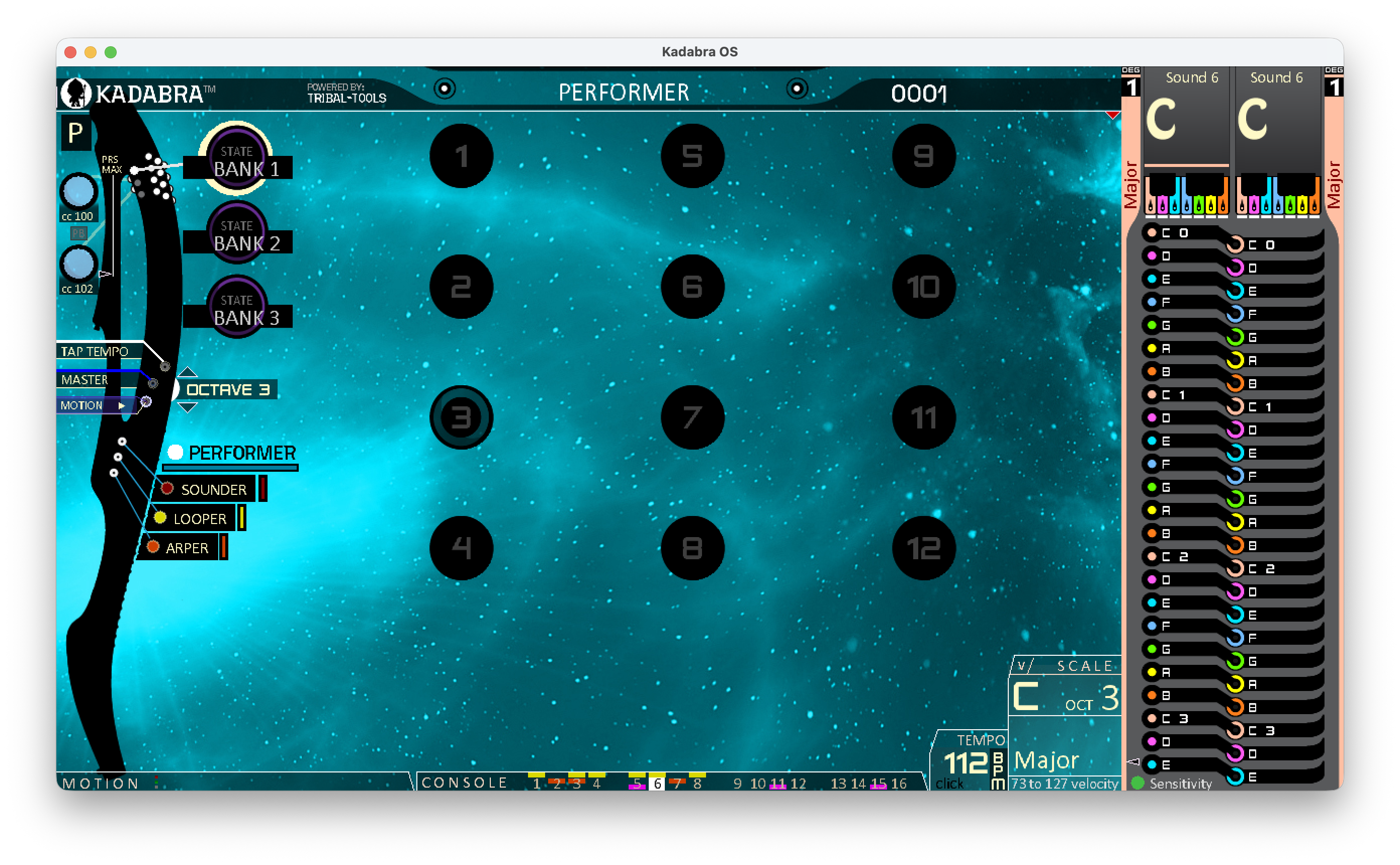Trigger performer pad 12

point(924,548)
